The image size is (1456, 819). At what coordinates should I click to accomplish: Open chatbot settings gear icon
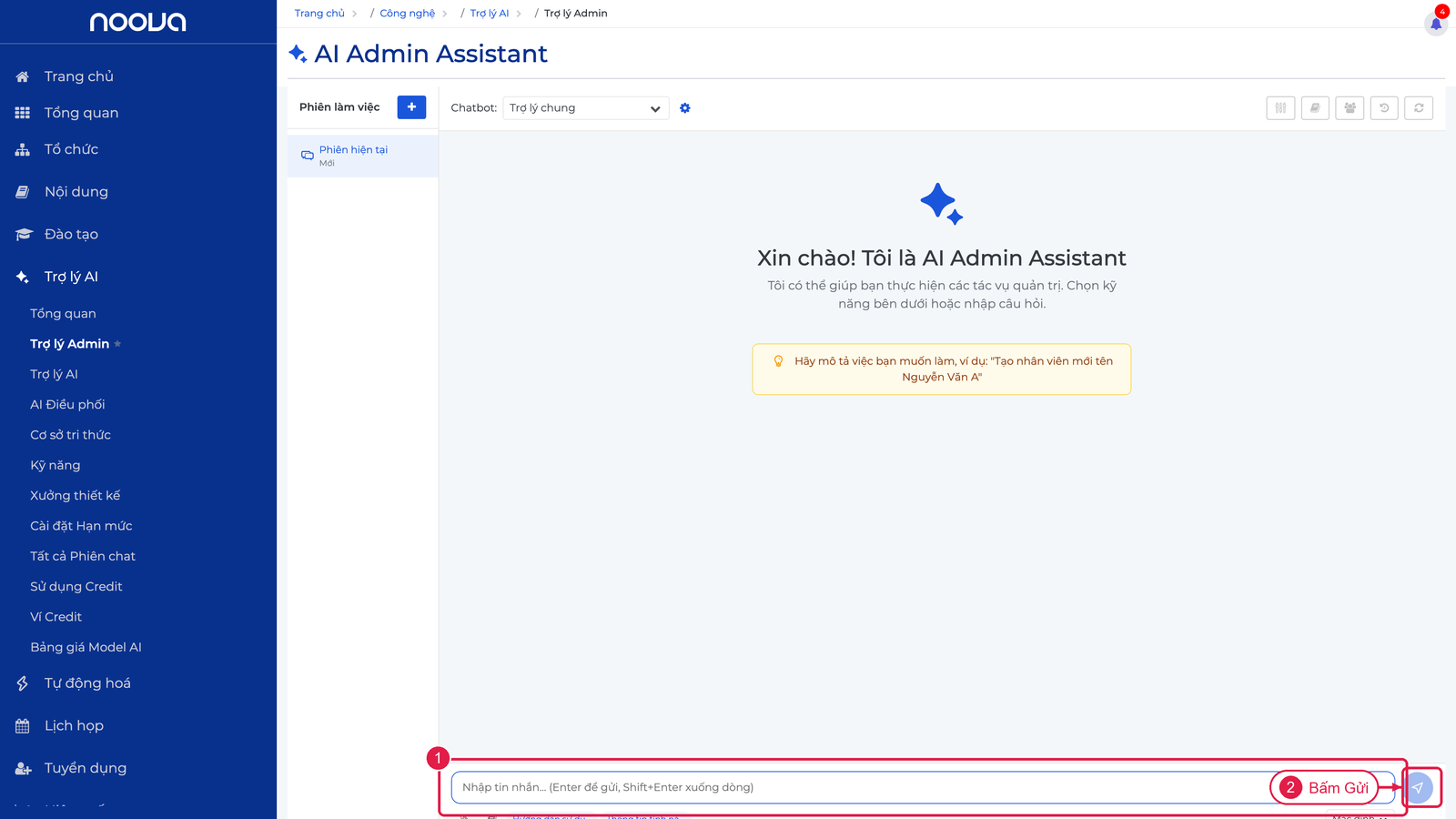pos(685,108)
